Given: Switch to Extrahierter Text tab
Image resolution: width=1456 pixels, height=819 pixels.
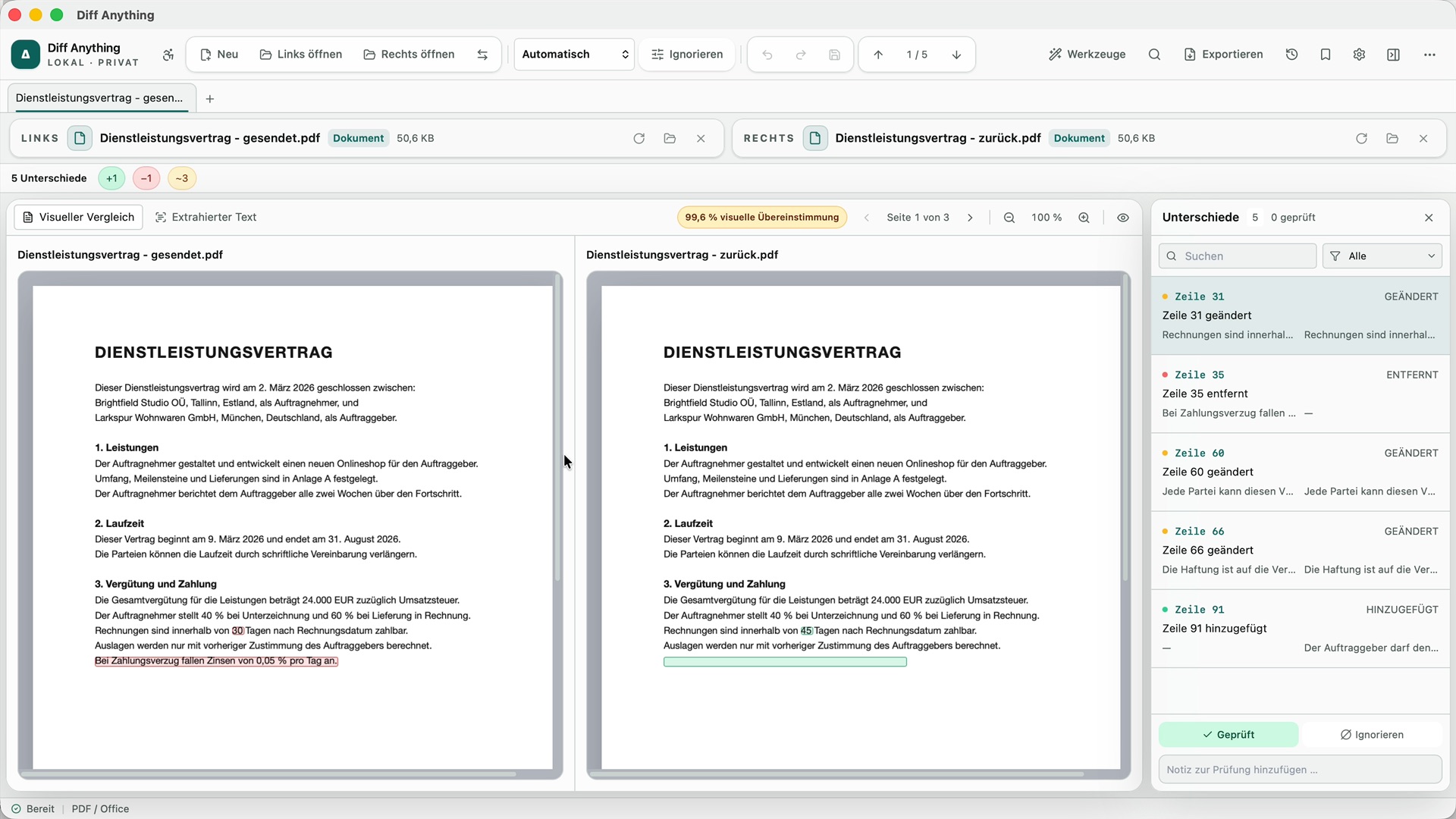Looking at the screenshot, I should pos(206,218).
